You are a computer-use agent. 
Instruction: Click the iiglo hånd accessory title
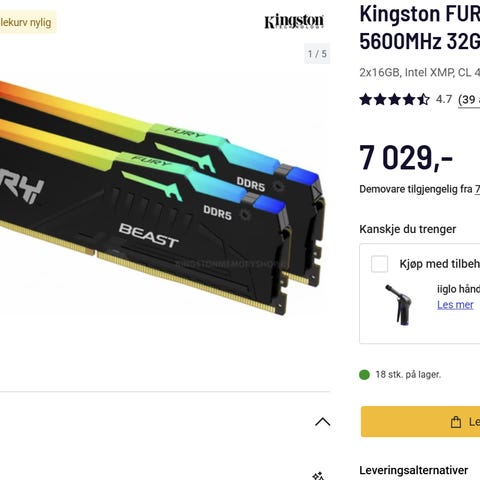point(458,289)
